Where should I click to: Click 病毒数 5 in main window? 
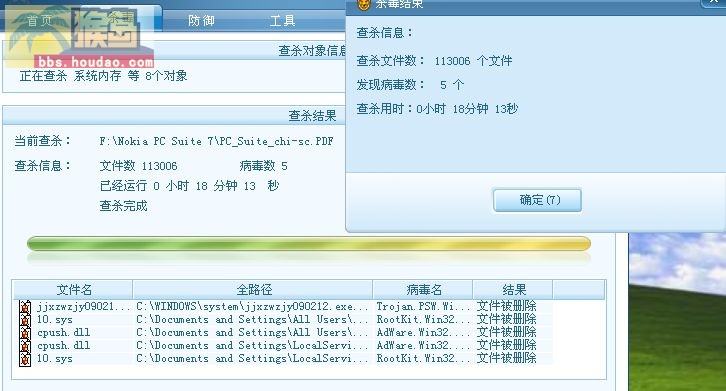[x=263, y=166]
